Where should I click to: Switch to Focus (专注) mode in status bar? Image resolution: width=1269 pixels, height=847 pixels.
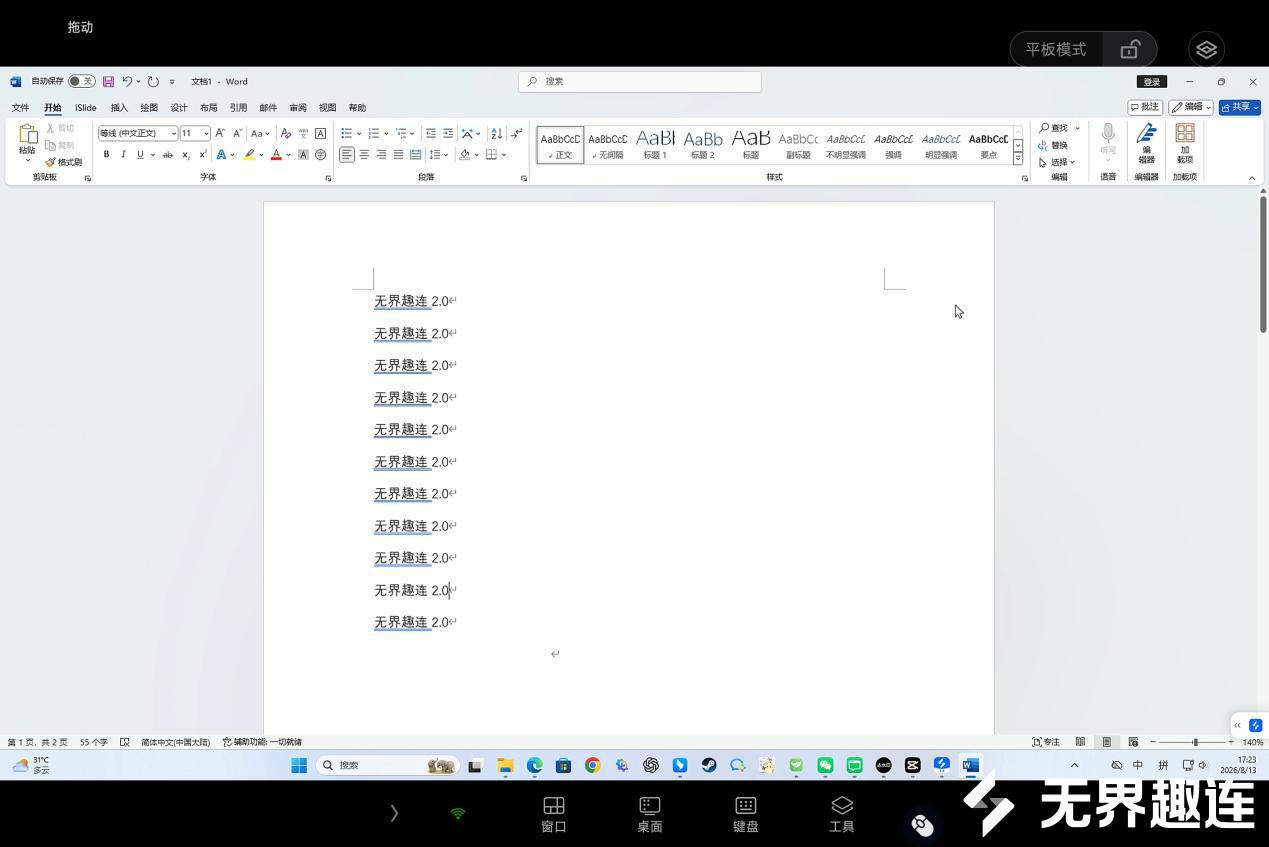(1046, 742)
